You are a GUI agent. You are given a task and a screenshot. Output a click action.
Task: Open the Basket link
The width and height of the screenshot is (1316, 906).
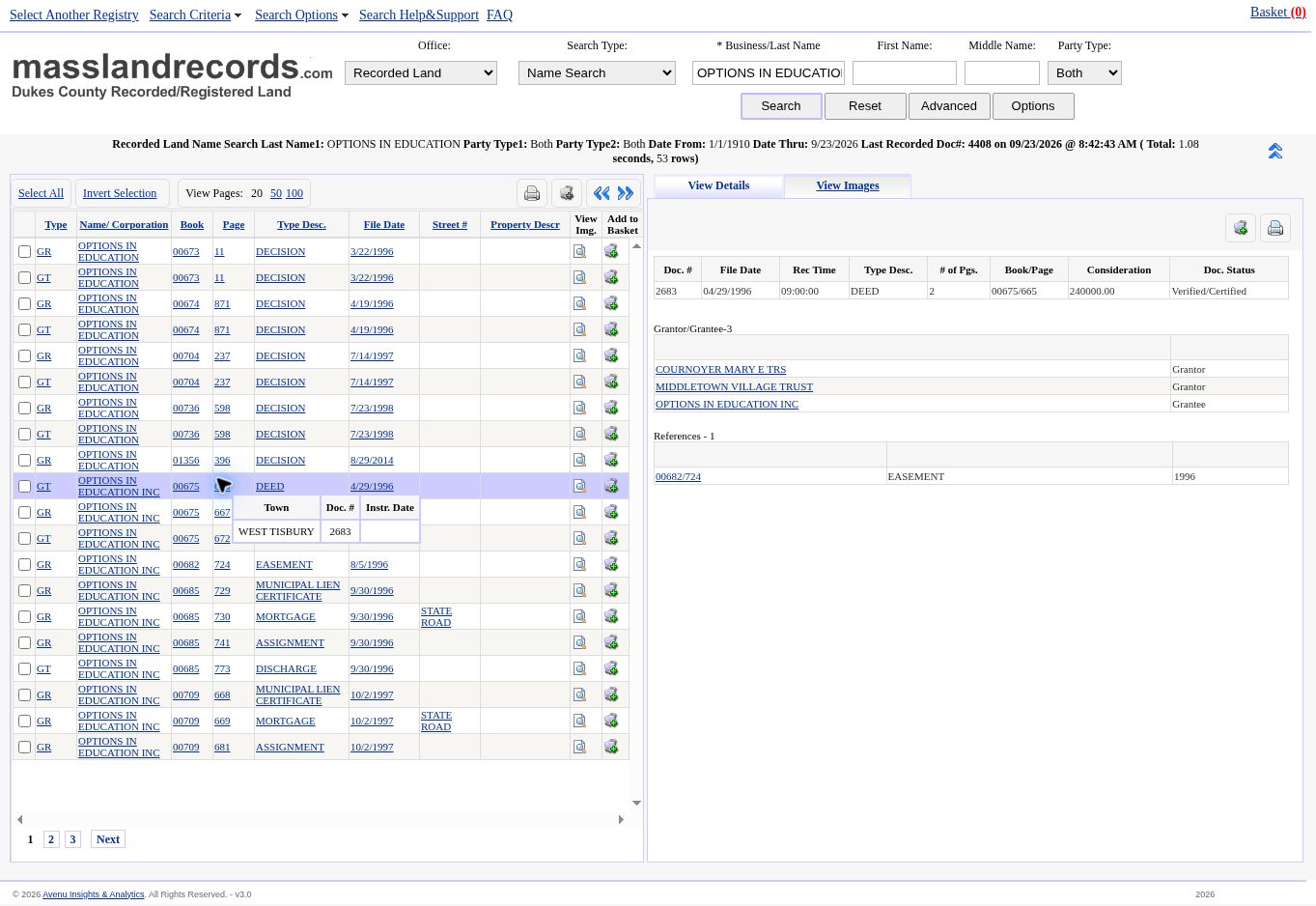pyautogui.click(x=1277, y=12)
